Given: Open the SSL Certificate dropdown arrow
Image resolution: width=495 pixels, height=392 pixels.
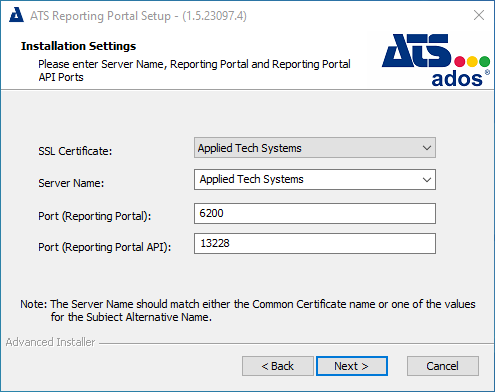Looking at the screenshot, I should click(427, 148).
